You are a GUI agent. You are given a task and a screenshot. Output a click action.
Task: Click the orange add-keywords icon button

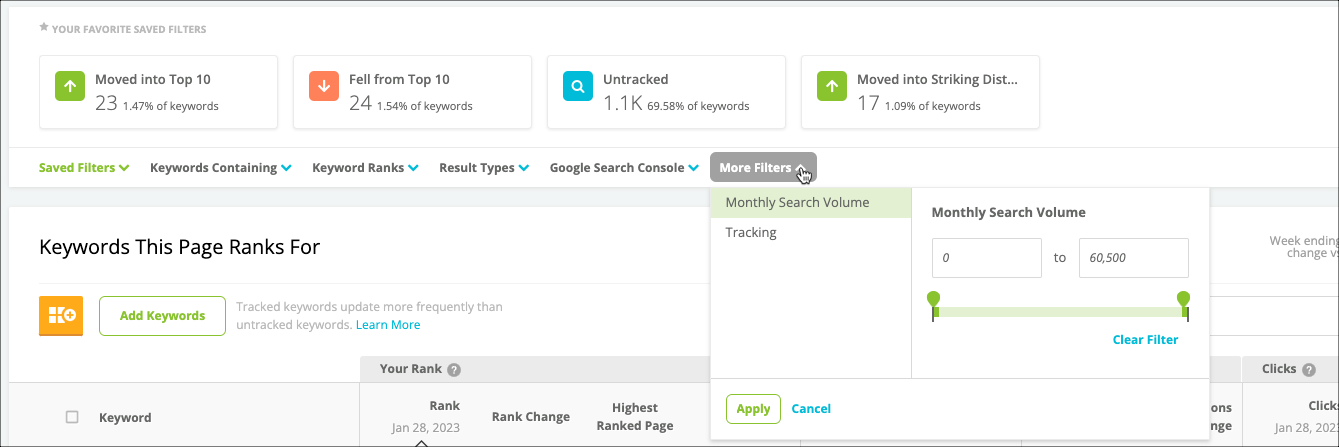point(60,315)
